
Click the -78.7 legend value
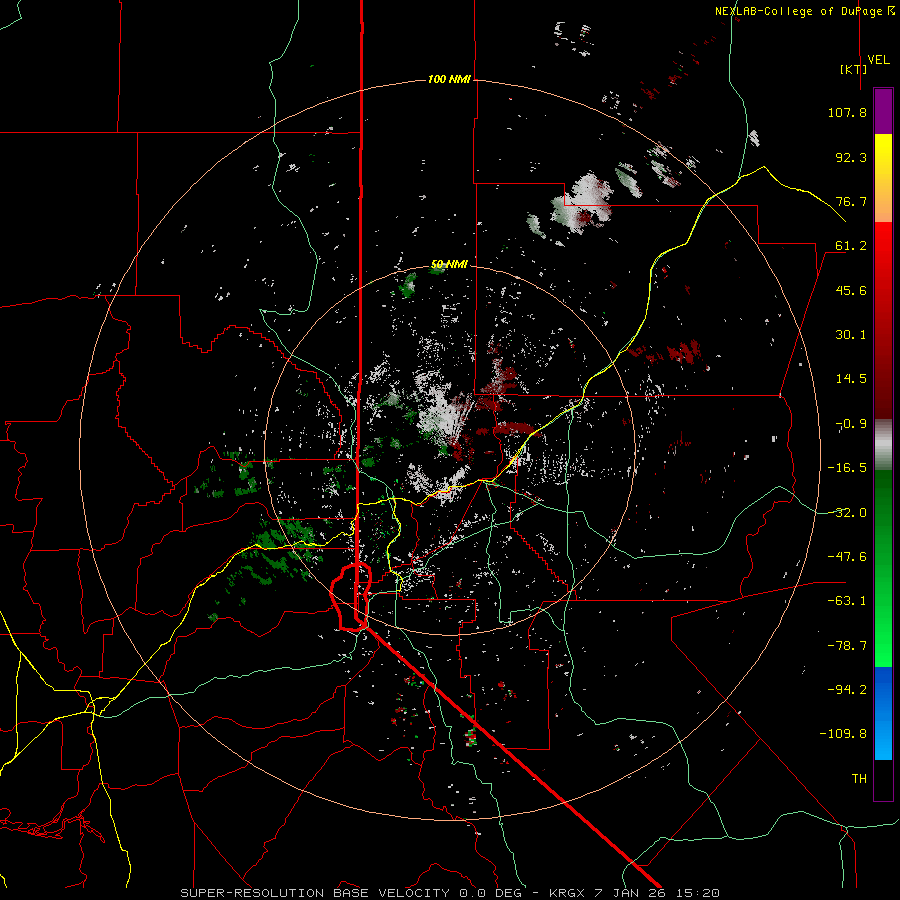(847, 646)
